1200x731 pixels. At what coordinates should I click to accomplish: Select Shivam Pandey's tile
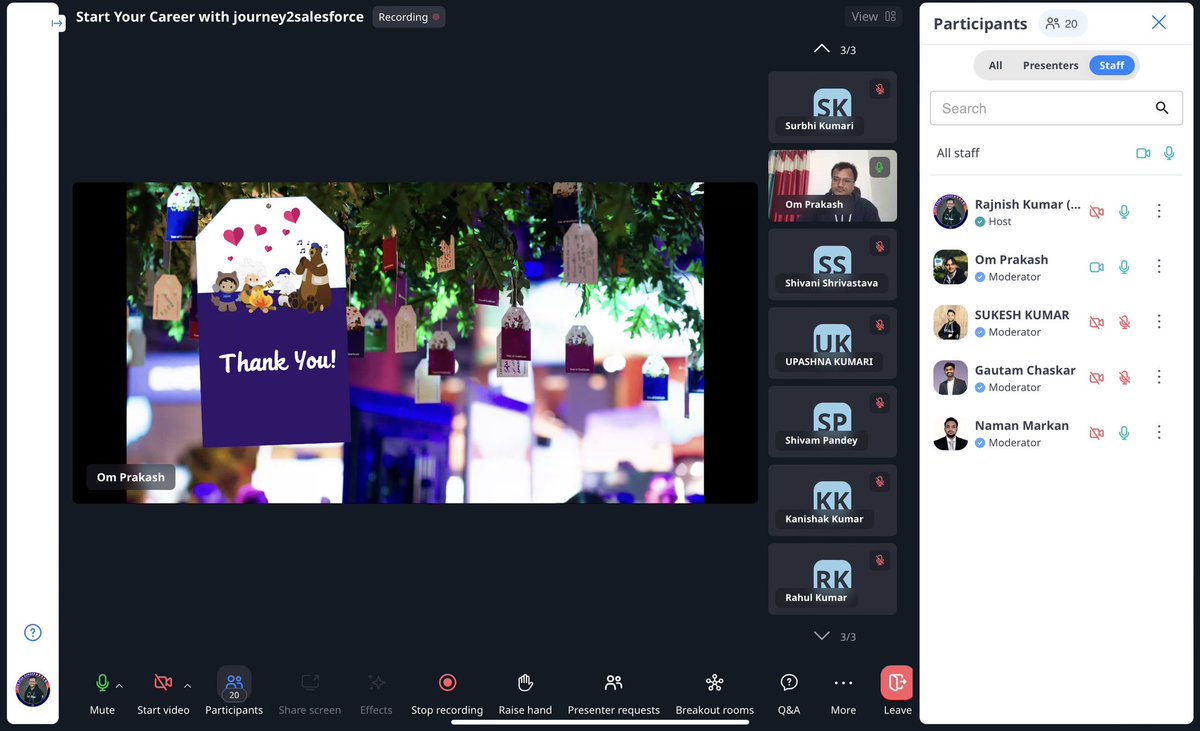[832, 422]
